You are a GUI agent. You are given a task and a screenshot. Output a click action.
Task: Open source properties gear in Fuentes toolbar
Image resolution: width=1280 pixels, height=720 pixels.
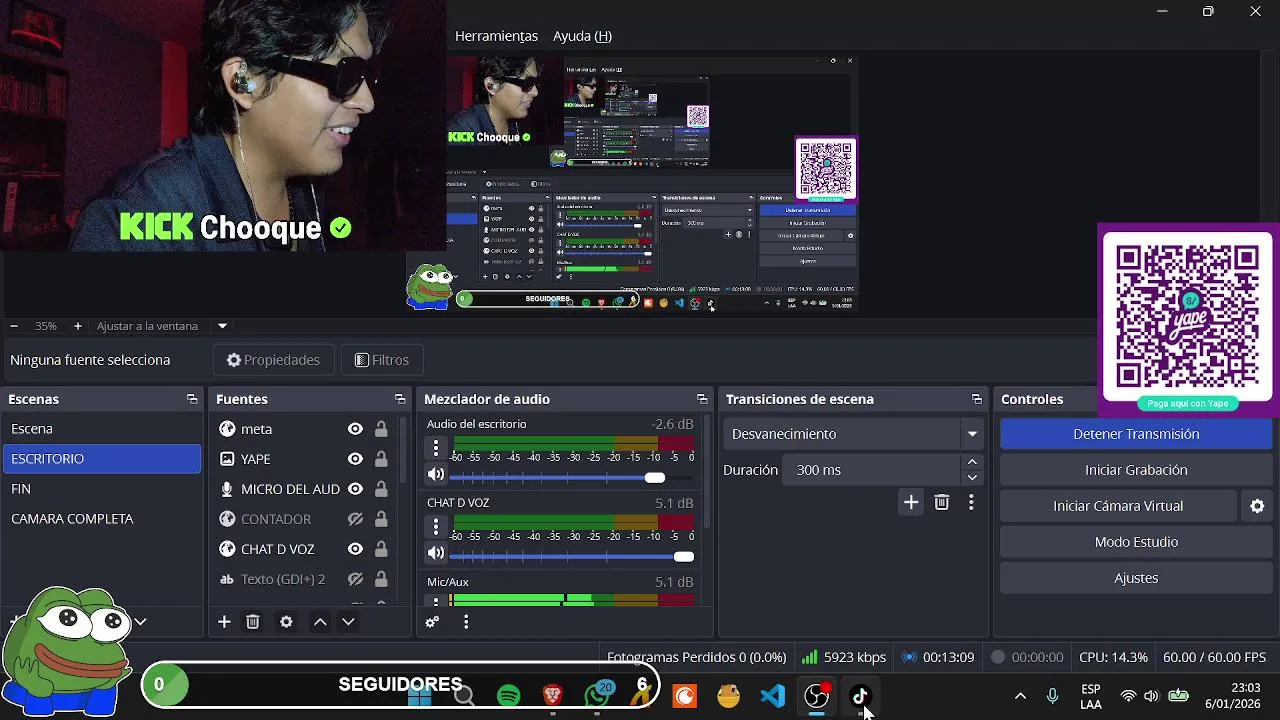tap(286, 622)
